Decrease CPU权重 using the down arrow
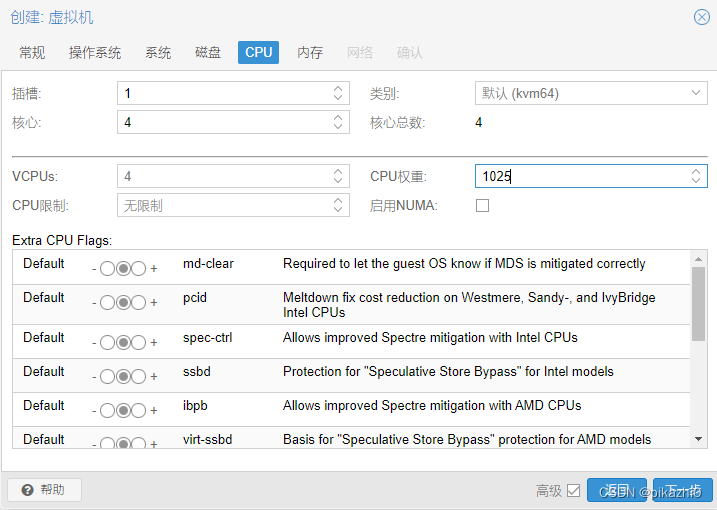The height and width of the screenshot is (510, 717). [x=696, y=181]
